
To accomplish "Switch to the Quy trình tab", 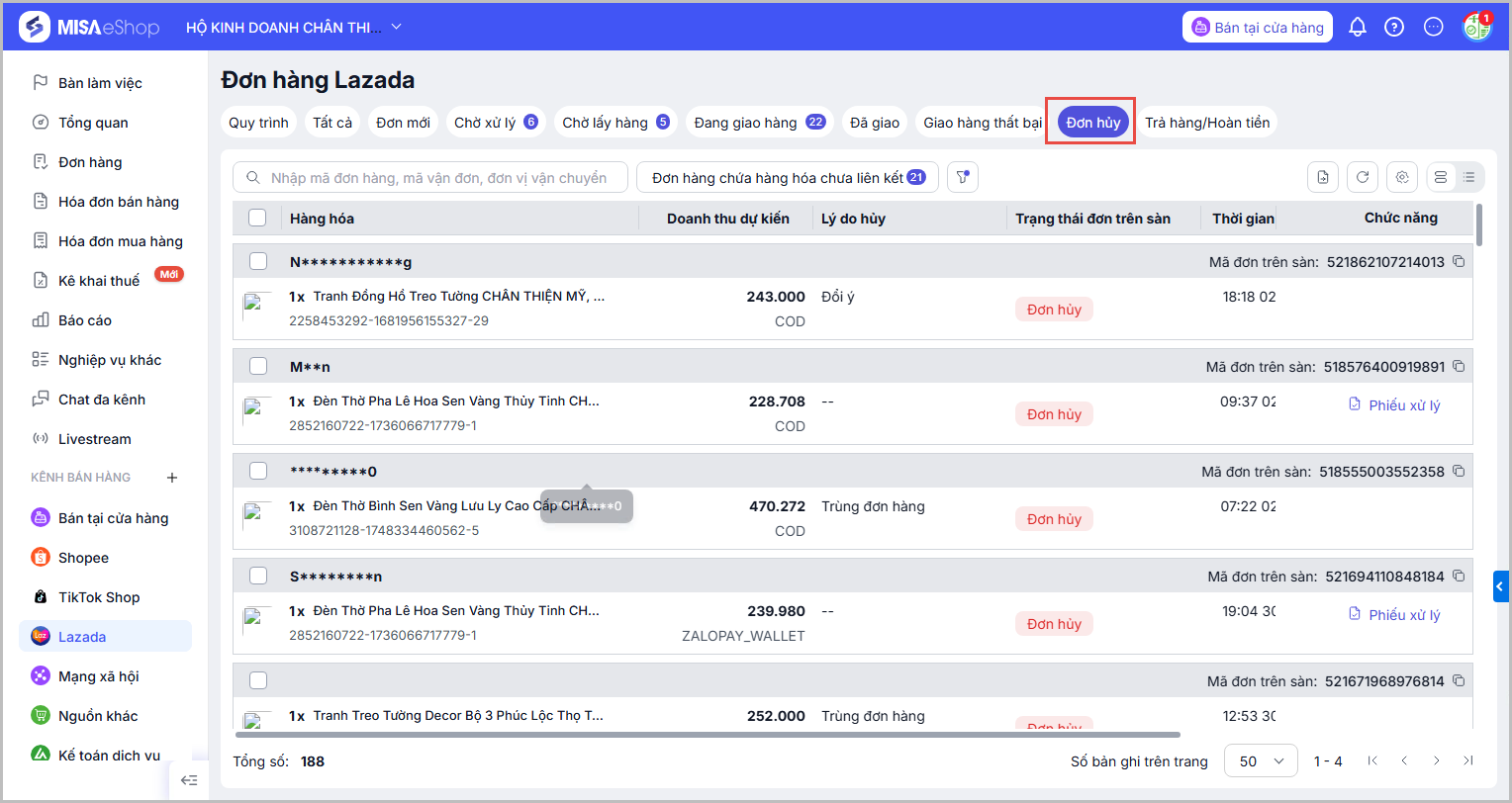I will pos(258,123).
